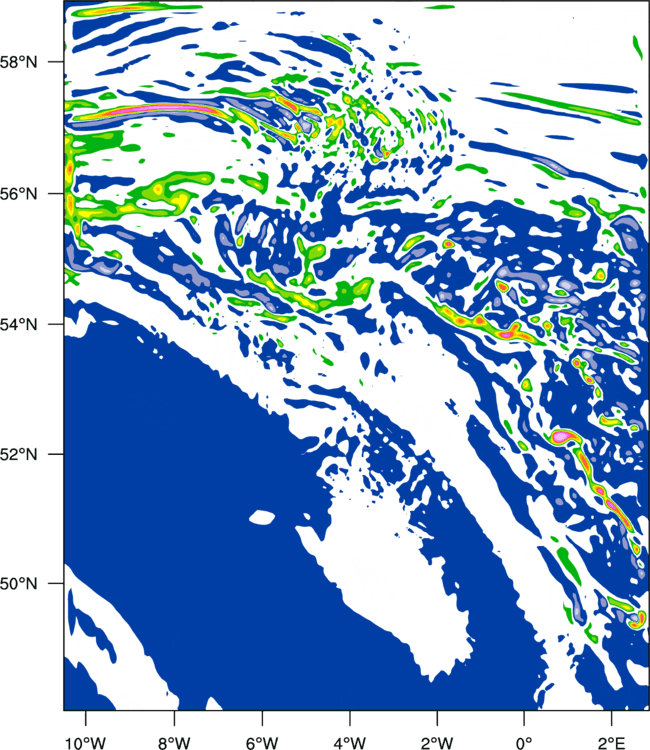Click the 10°W longitude label
This screenshot has width=650, height=750.
[86, 743]
